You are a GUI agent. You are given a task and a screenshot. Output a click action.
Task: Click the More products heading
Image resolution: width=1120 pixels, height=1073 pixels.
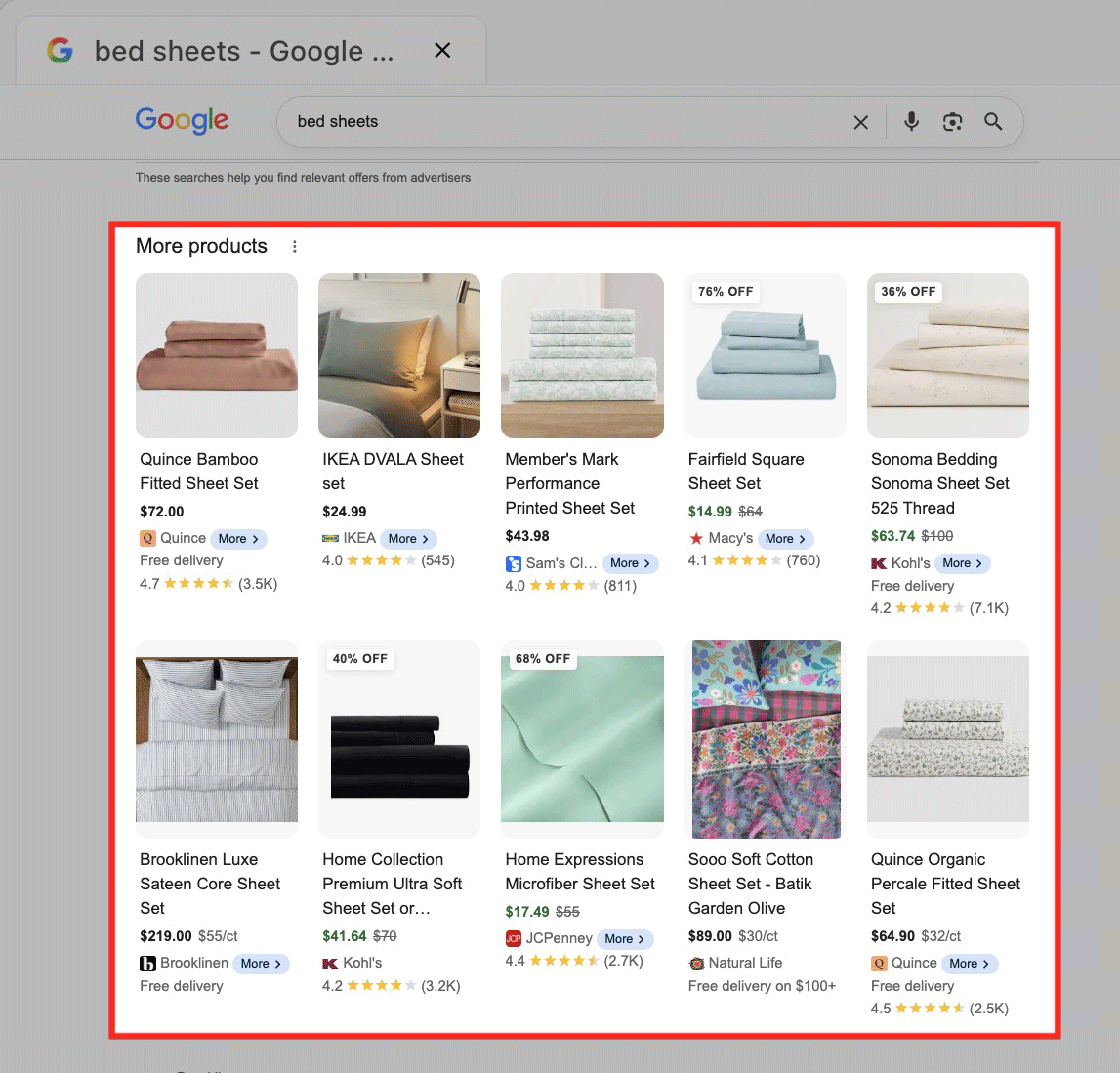tap(201, 246)
